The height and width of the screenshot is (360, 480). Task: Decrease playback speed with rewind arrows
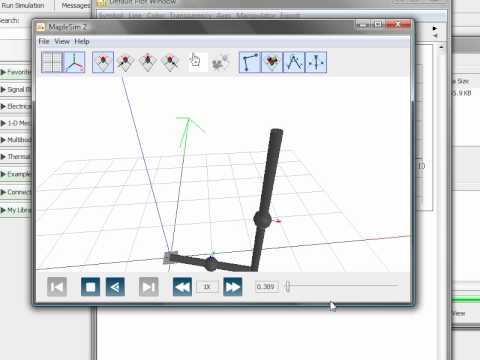pos(182,287)
